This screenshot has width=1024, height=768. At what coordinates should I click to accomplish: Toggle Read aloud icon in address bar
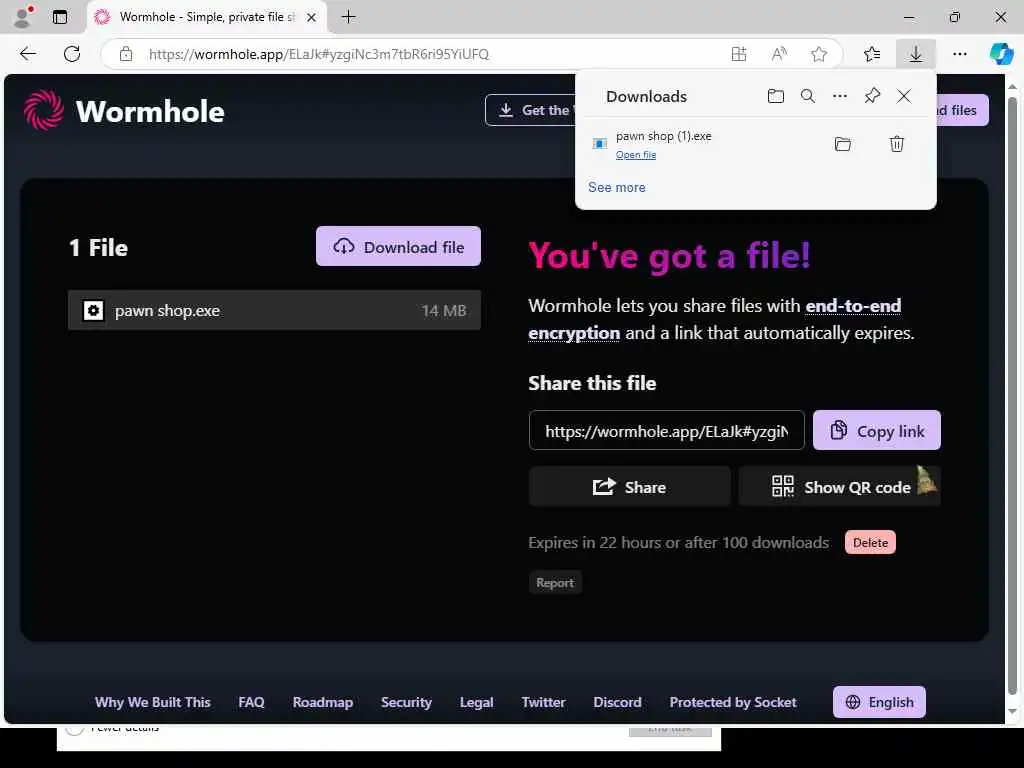[778, 54]
